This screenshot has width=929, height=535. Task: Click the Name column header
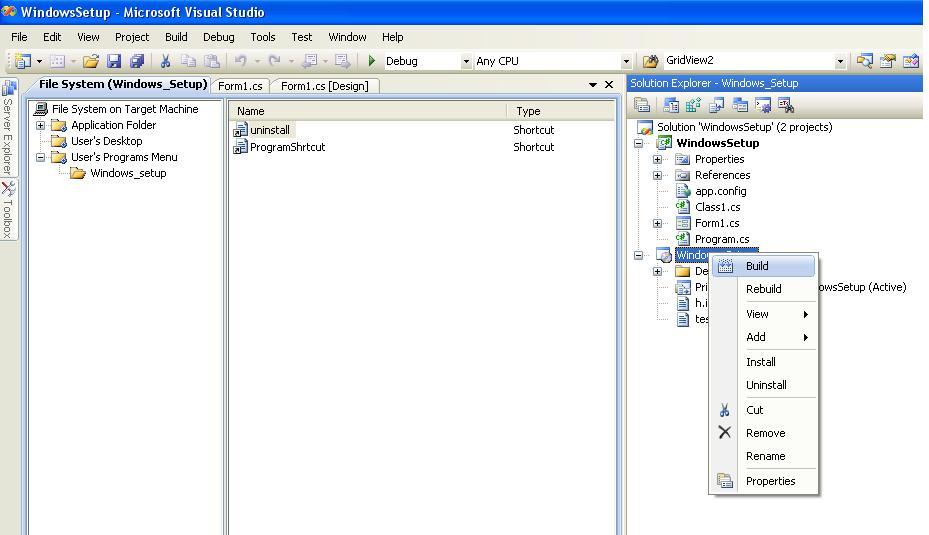coord(368,111)
